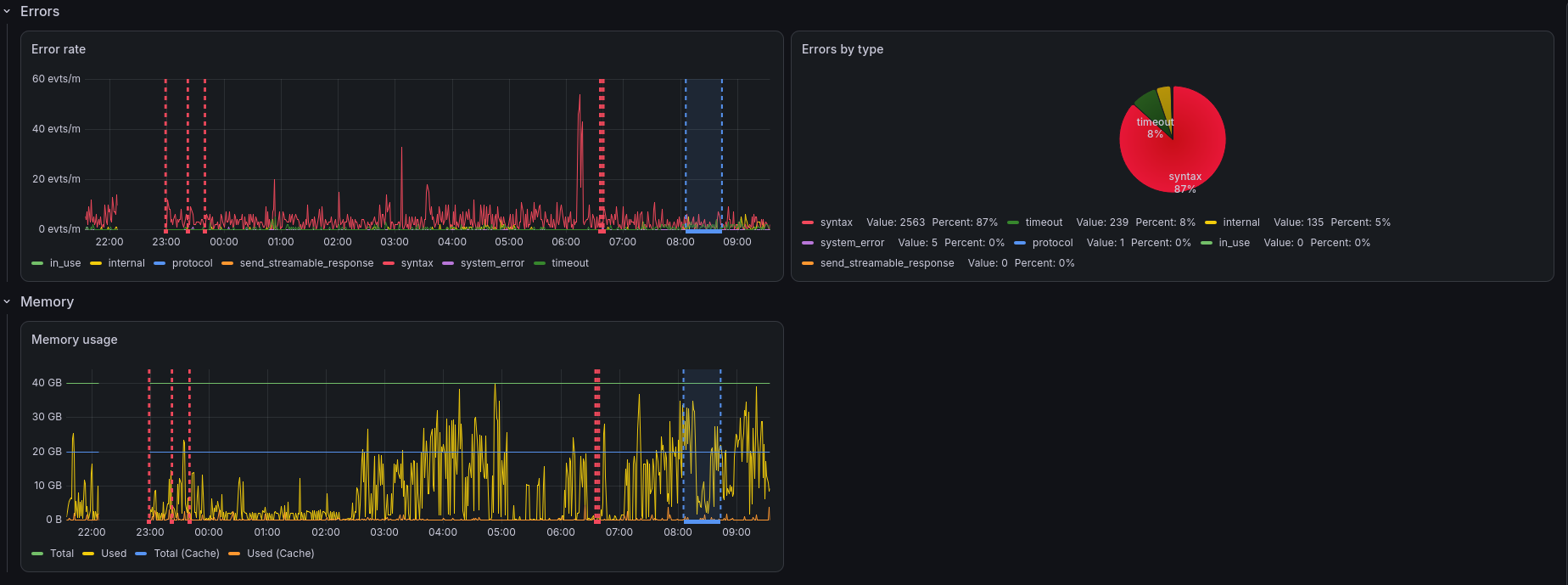Click syntax entry in pie chart legend
This screenshot has width=1568, height=585.
[837, 222]
